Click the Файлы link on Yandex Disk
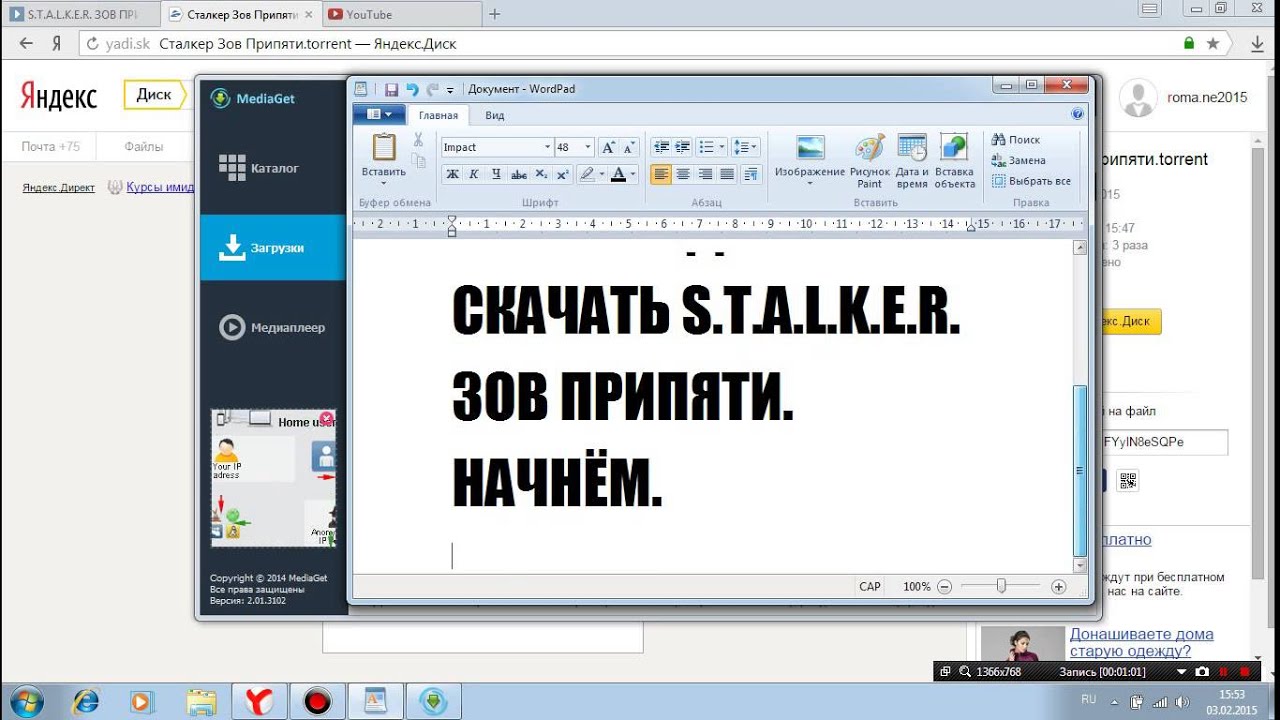1280x720 pixels. click(x=144, y=147)
